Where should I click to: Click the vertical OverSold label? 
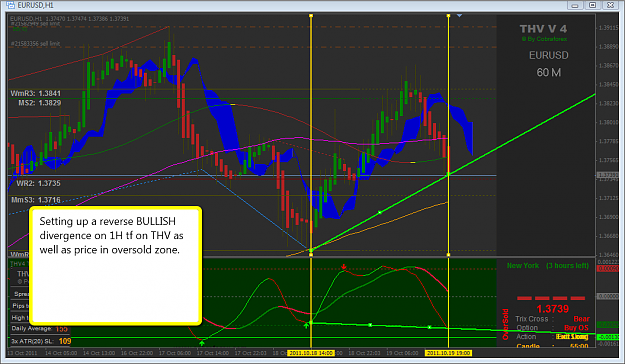pyautogui.click(x=505, y=324)
